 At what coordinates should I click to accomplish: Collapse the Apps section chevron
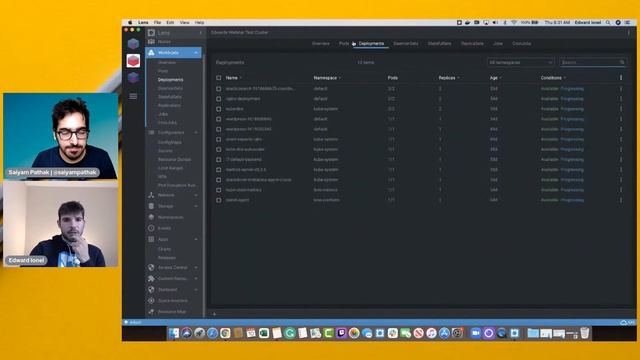[196, 239]
